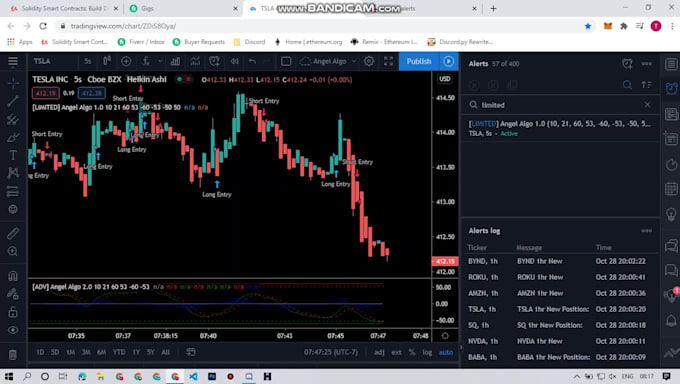
Task: Toggle stay in drawing mode
Action: click(x=13, y=294)
